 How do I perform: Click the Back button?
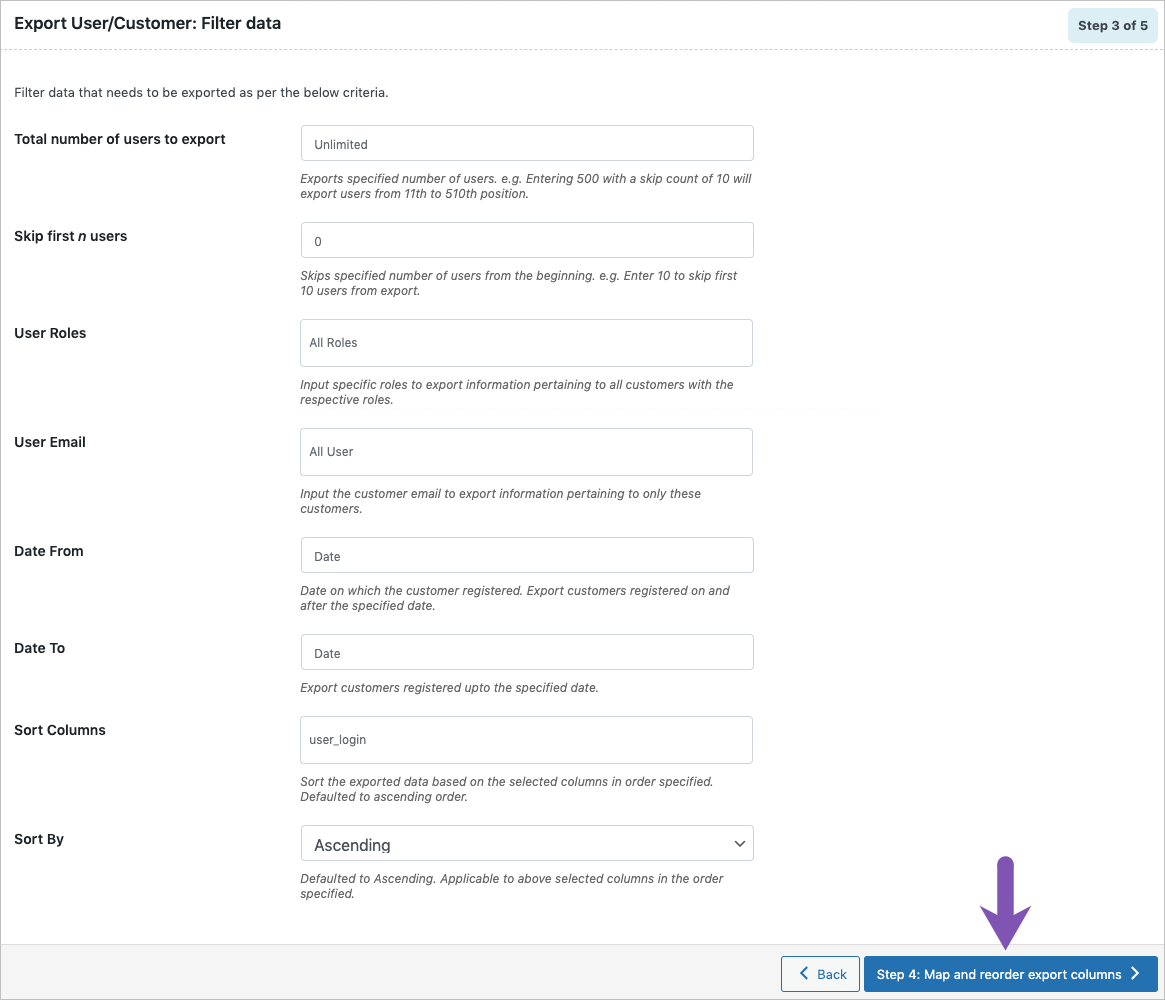coord(820,973)
